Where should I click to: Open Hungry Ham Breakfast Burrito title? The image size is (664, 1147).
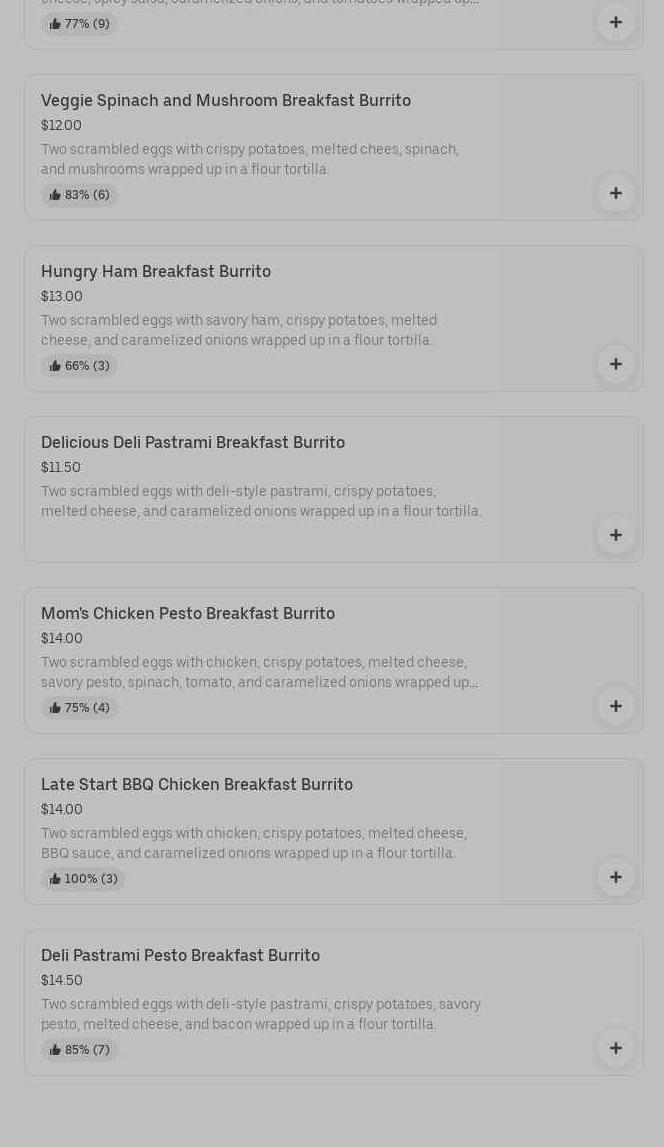(x=156, y=271)
